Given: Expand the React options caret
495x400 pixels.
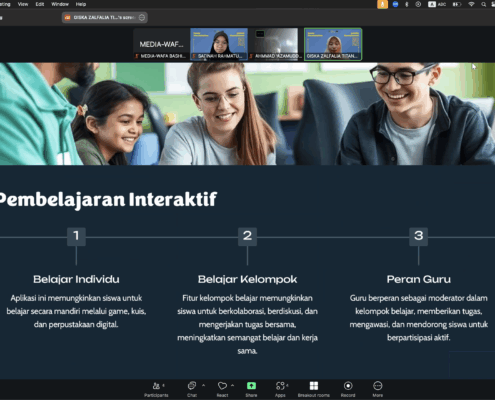Looking at the screenshot, I should coord(232,385).
